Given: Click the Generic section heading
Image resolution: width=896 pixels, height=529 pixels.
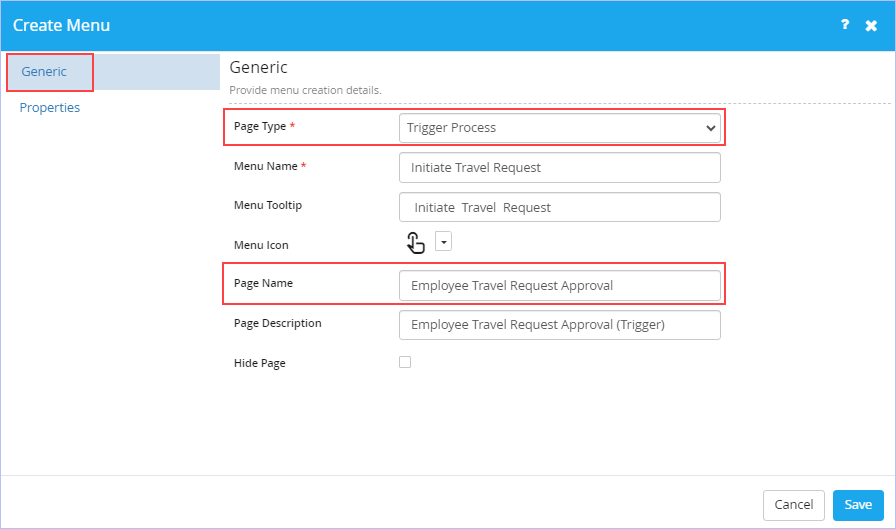Looking at the screenshot, I should [x=258, y=67].
